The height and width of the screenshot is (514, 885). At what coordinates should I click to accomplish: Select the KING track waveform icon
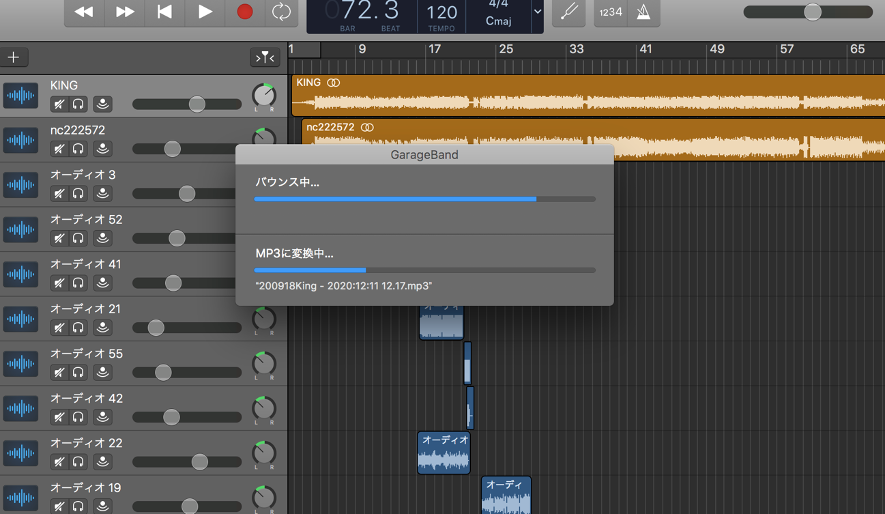point(20,95)
